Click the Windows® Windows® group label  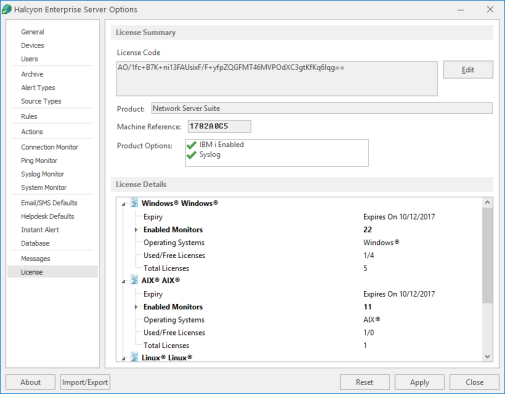pyautogui.click(x=180, y=203)
